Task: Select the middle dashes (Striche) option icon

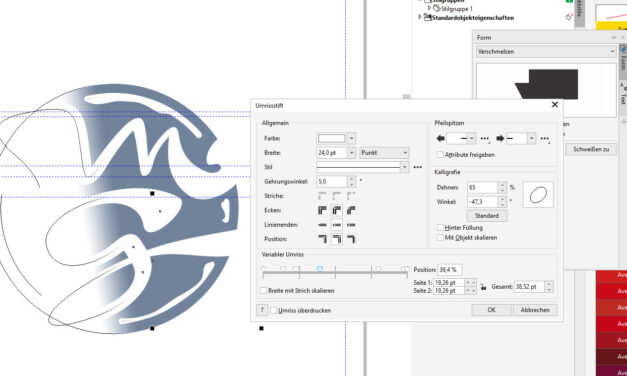Action: (337, 196)
